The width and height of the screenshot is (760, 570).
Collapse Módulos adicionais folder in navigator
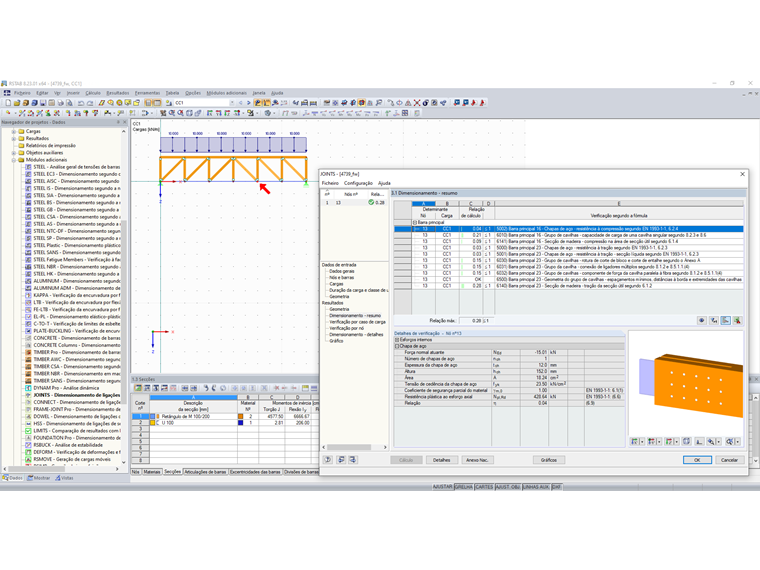pos(14,160)
